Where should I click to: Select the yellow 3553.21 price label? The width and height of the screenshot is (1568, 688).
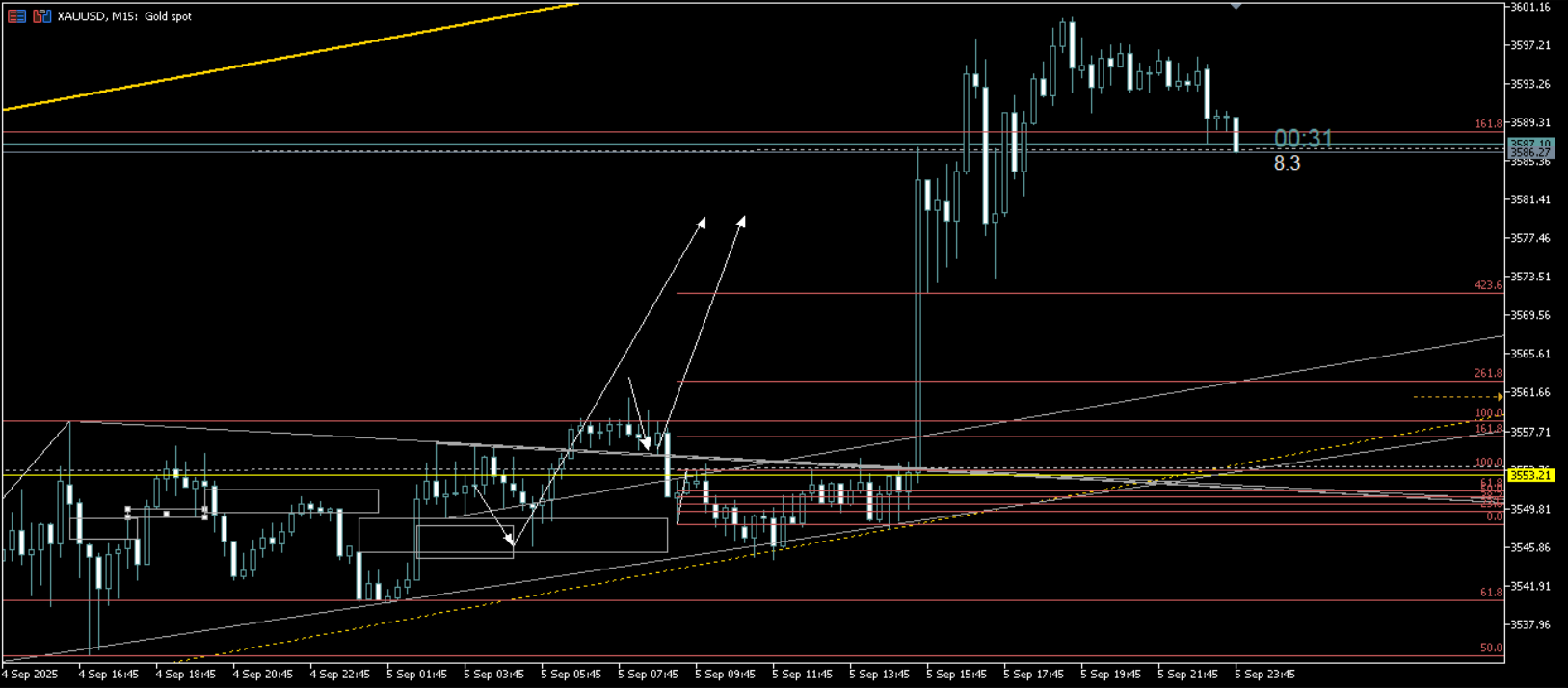(x=1529, y=475)
